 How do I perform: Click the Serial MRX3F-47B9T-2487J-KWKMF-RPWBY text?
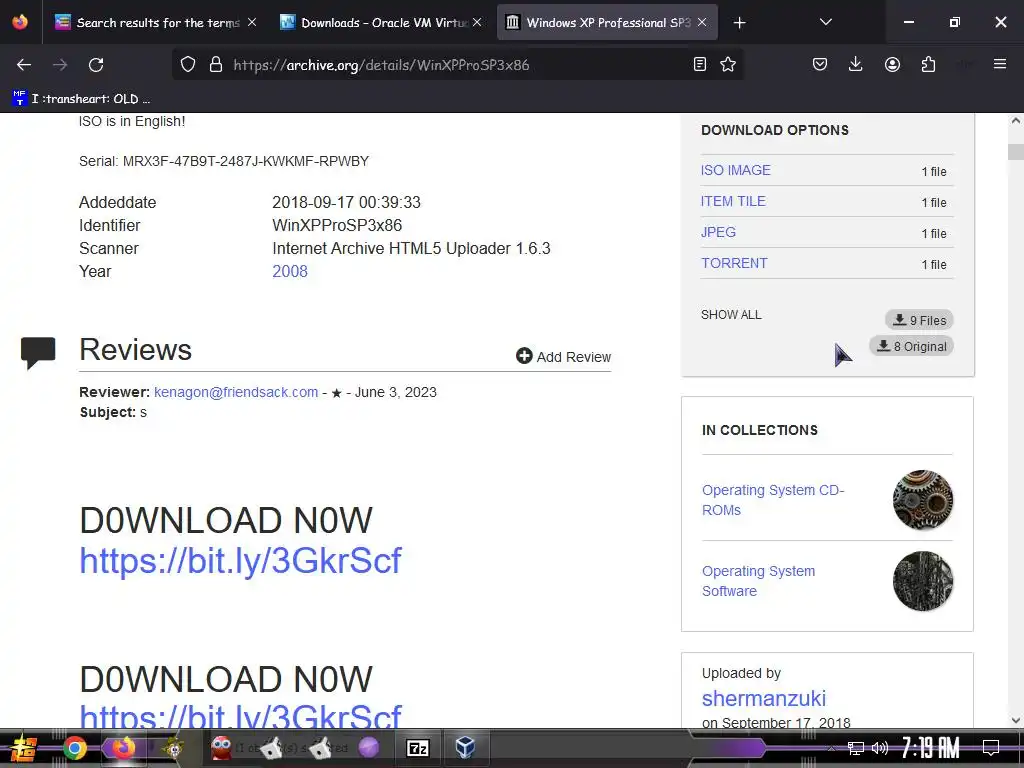[224, 161]
